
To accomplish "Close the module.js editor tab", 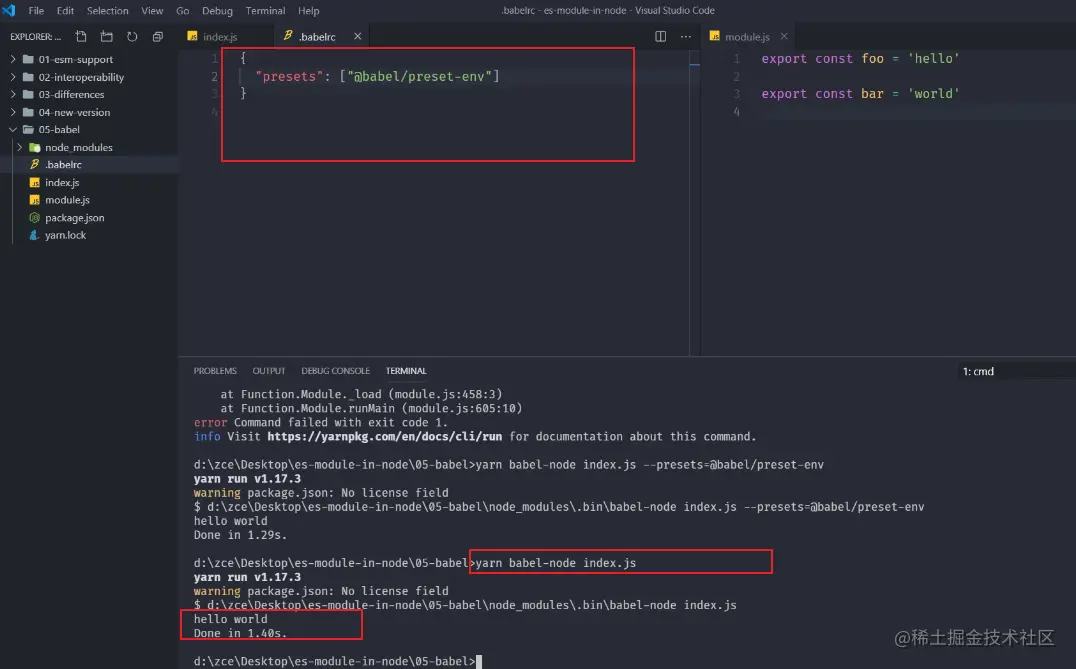I will (784, 36).
